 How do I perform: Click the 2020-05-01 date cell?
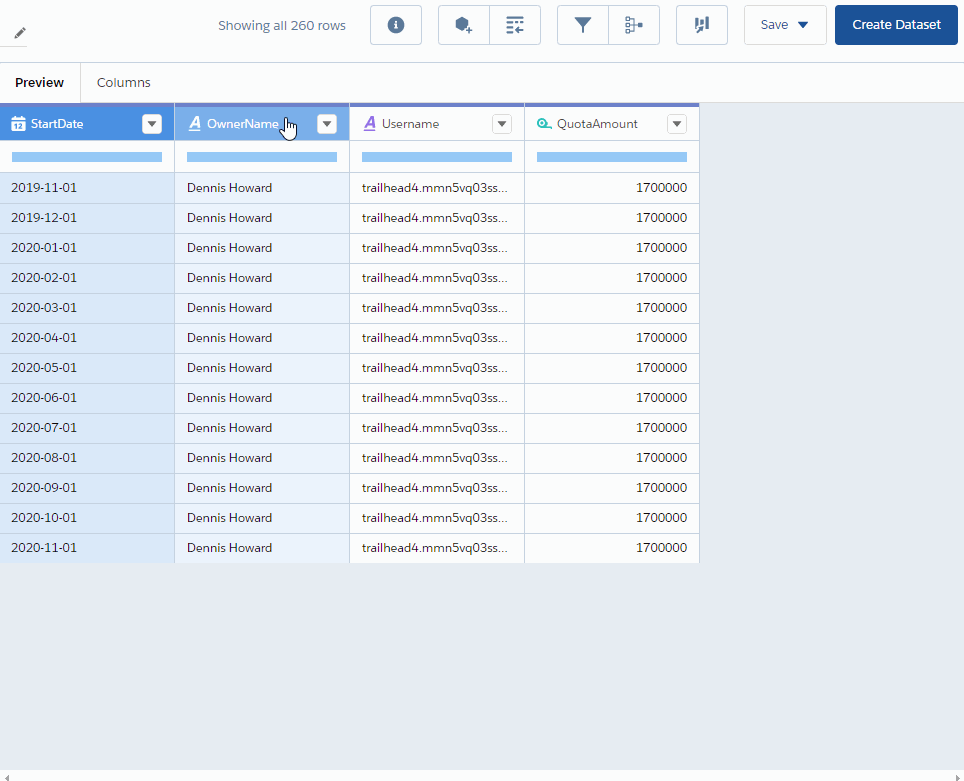[87, 368]
